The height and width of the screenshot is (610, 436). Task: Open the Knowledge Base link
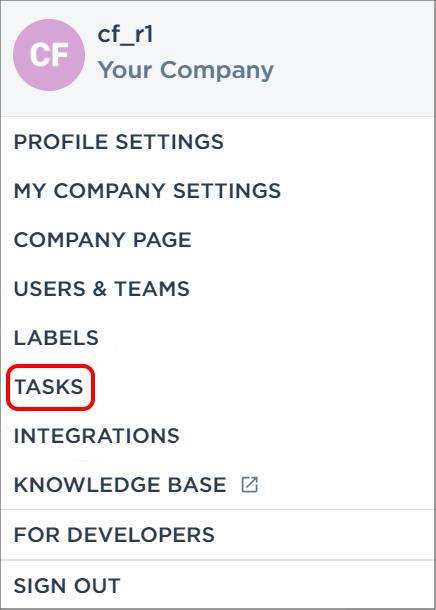120,485
